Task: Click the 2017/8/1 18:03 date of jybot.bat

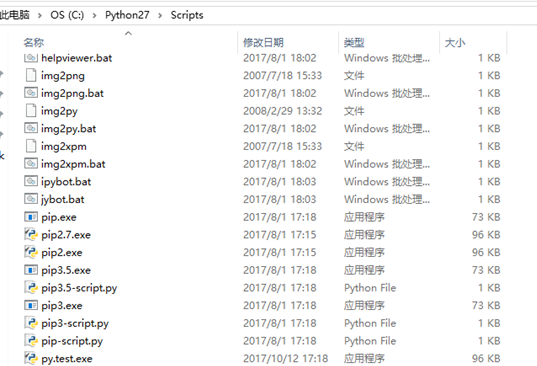Action: click(x=279, y=199)
